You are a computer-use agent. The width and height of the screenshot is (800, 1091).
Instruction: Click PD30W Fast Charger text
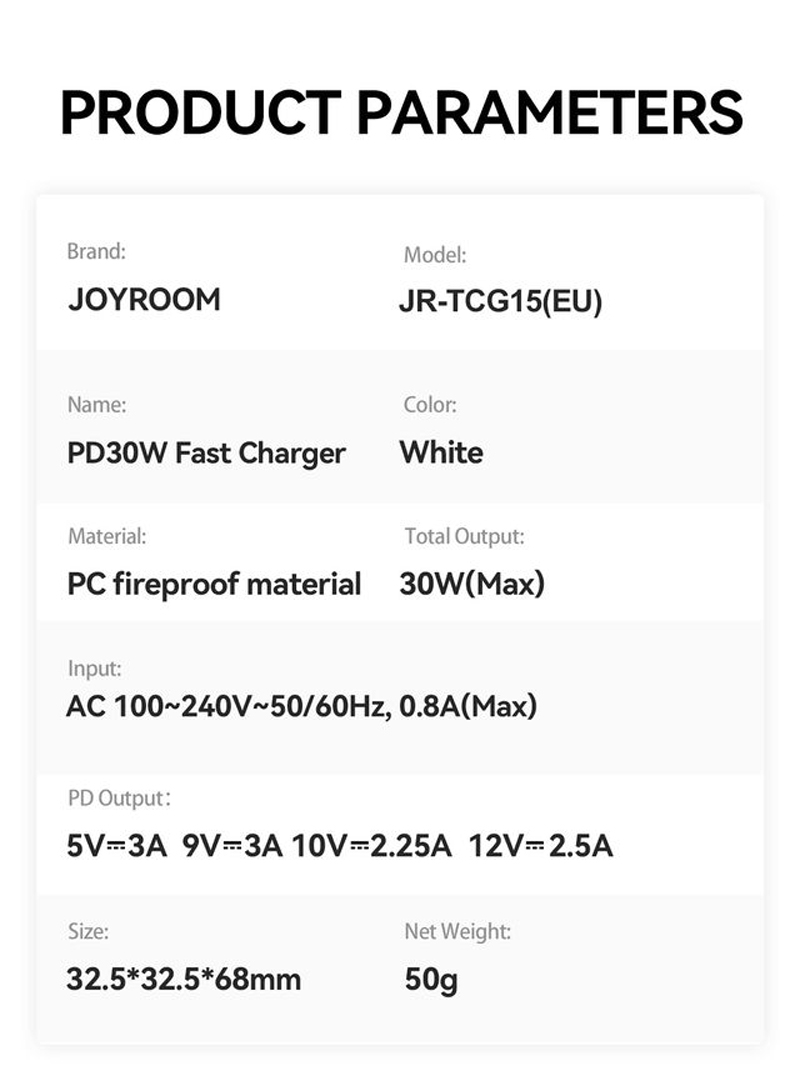point(206,454)
